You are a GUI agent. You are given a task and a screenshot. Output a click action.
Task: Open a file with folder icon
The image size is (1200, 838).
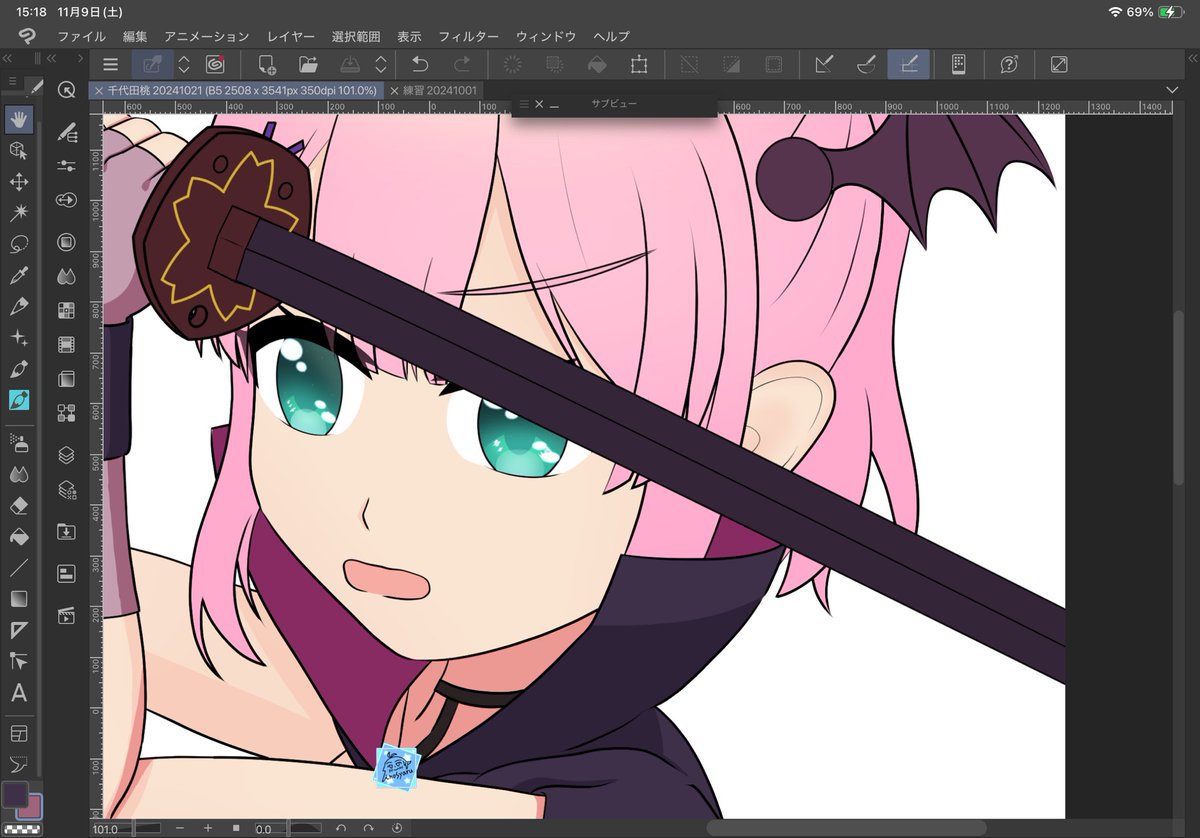click(308, 65)
